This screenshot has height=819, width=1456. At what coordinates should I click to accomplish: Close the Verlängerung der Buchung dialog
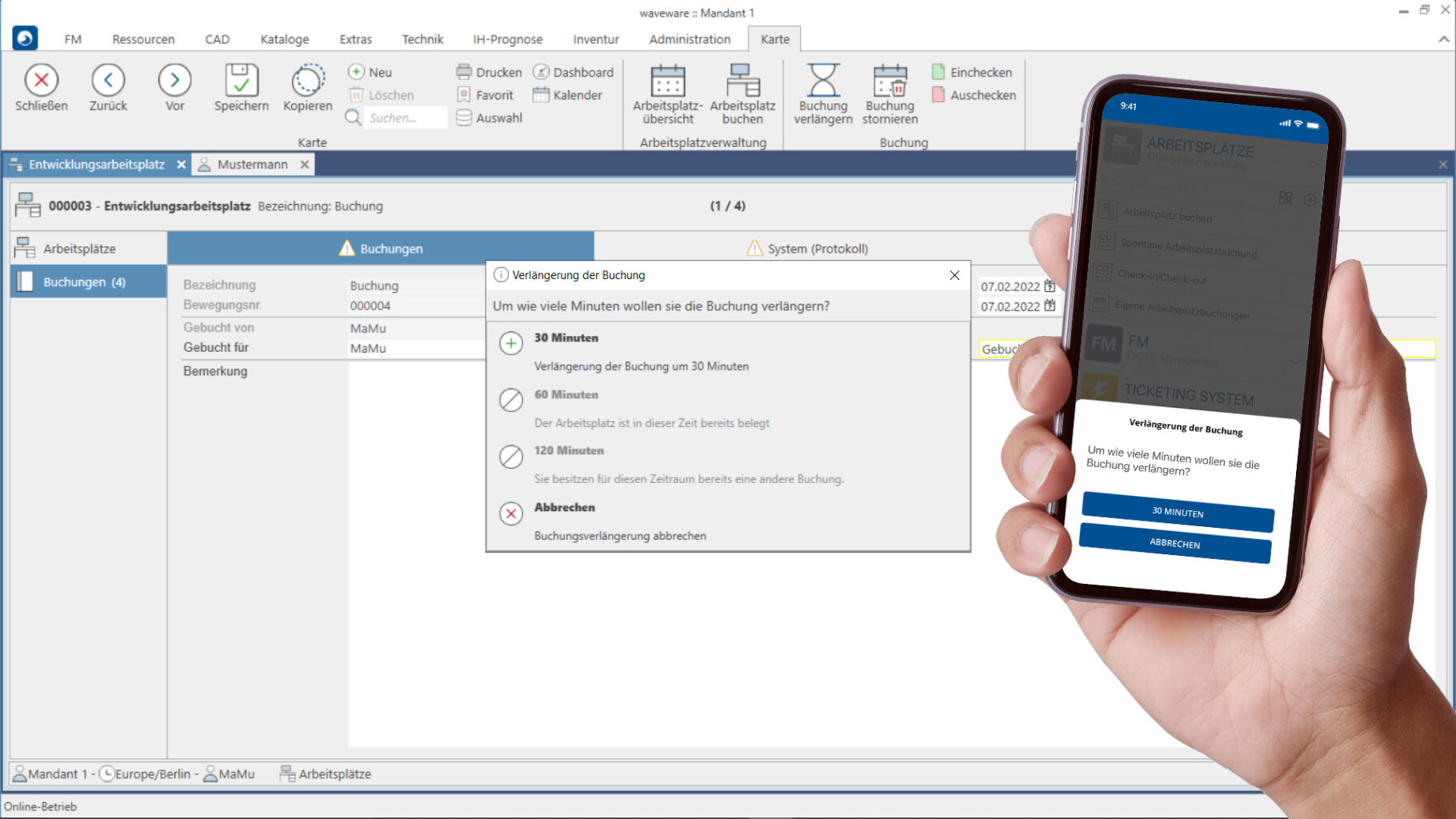[x=954, y=275]
